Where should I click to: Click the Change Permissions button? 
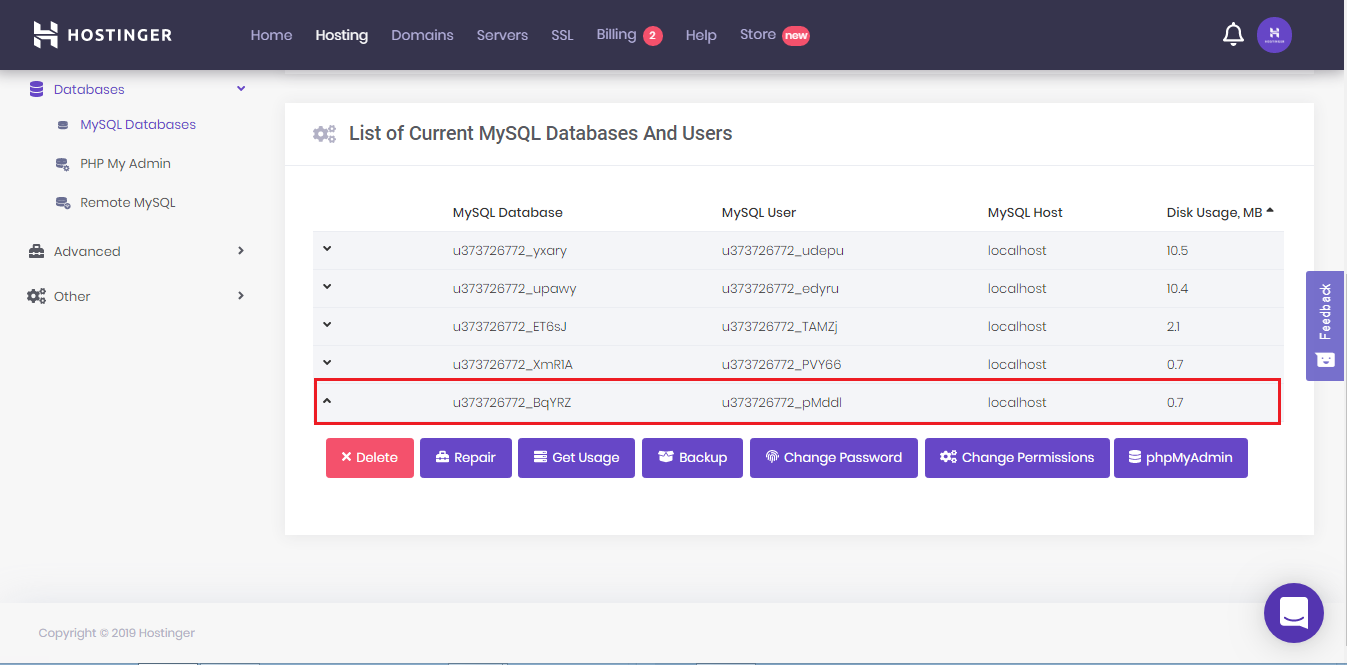coord(1017,458)
